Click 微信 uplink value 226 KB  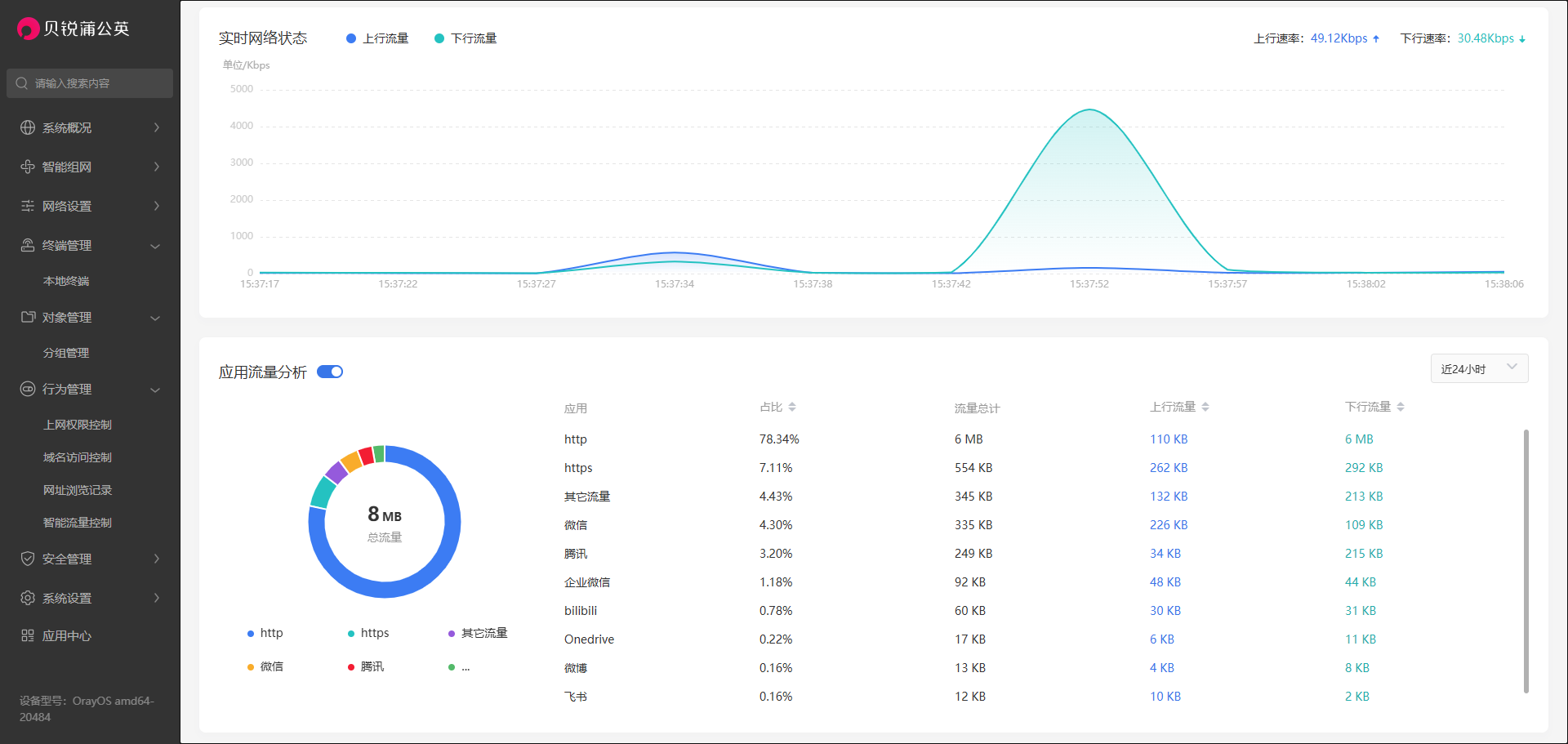pyautogui.click(x=1169, y=525)
